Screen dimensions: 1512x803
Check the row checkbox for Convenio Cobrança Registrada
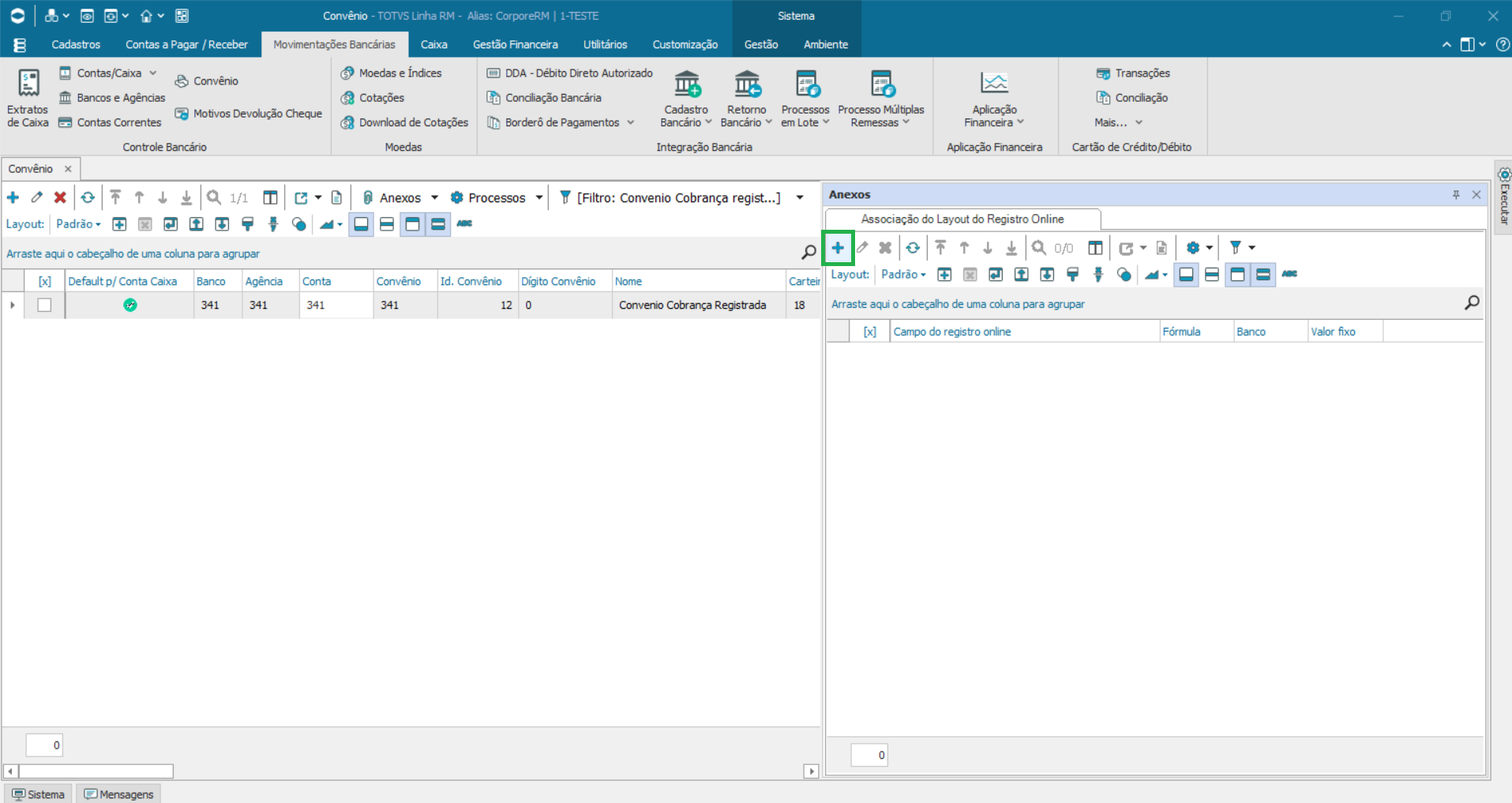(x=44, y=305)
